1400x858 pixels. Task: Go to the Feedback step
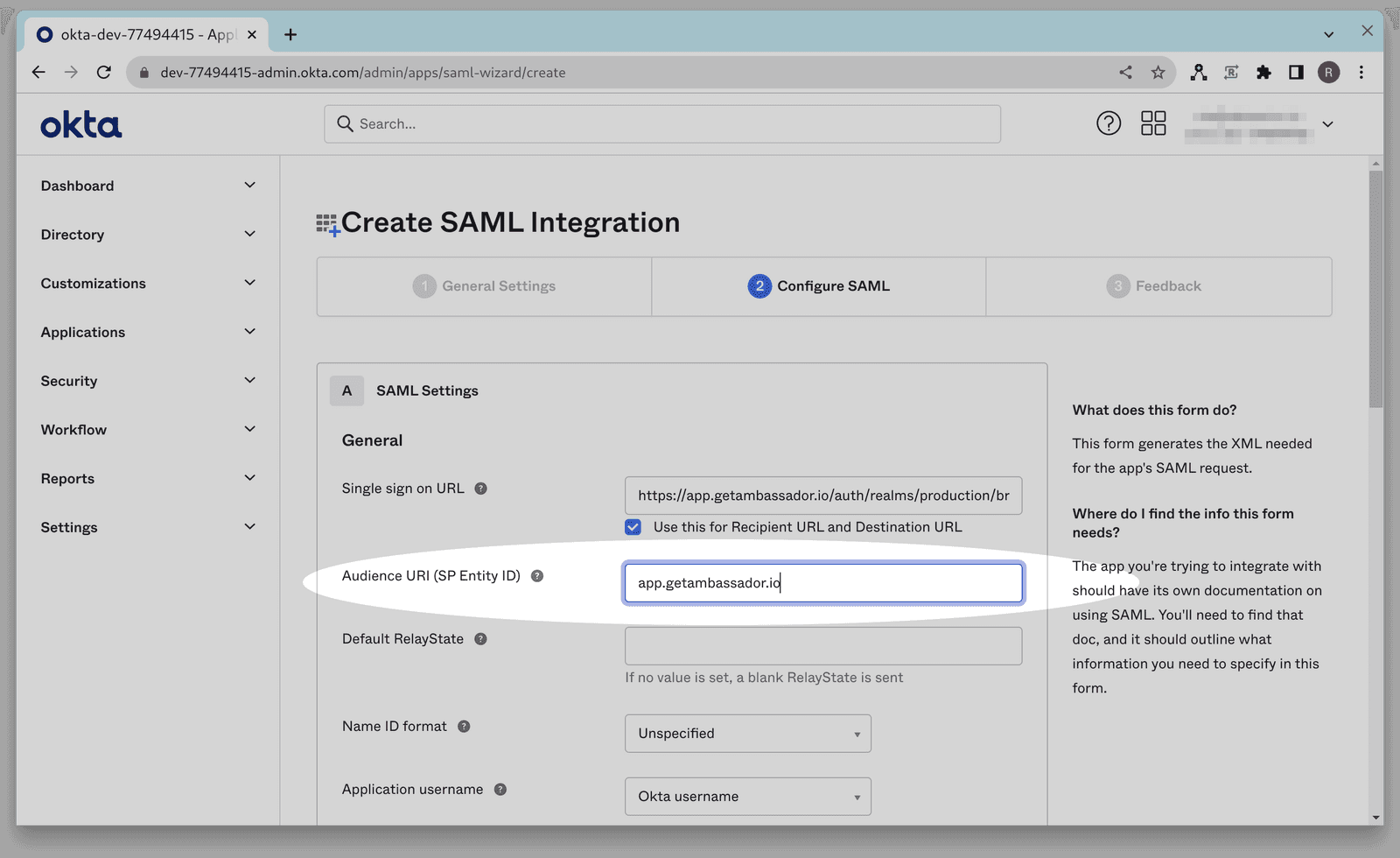pos(1158,286)
